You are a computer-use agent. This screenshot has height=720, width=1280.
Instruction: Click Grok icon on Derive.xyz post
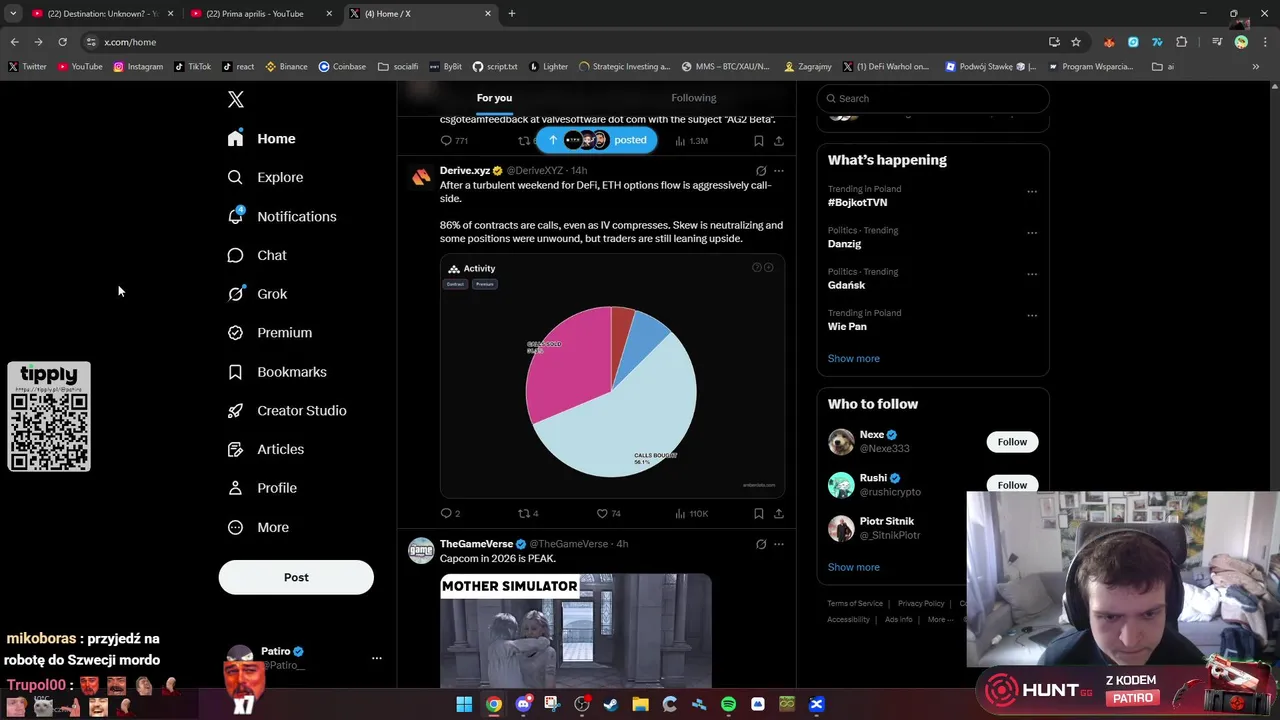[761, 171]
